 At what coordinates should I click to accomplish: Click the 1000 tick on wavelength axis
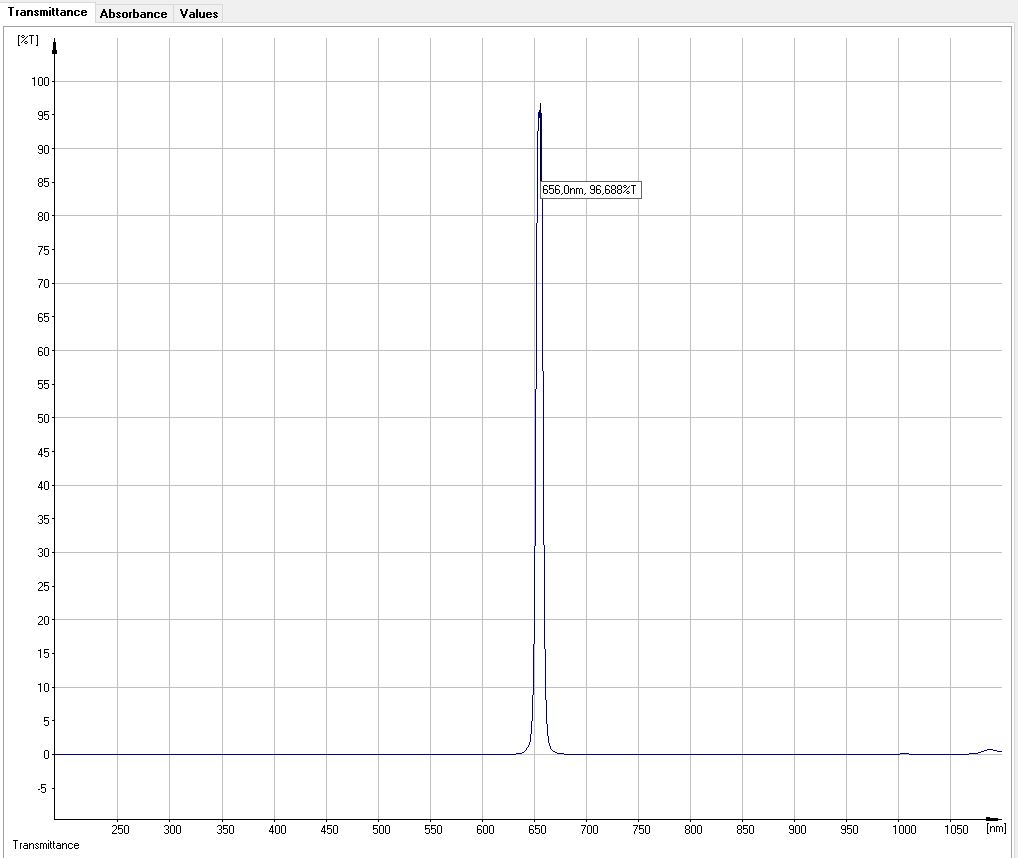[904, 829]
